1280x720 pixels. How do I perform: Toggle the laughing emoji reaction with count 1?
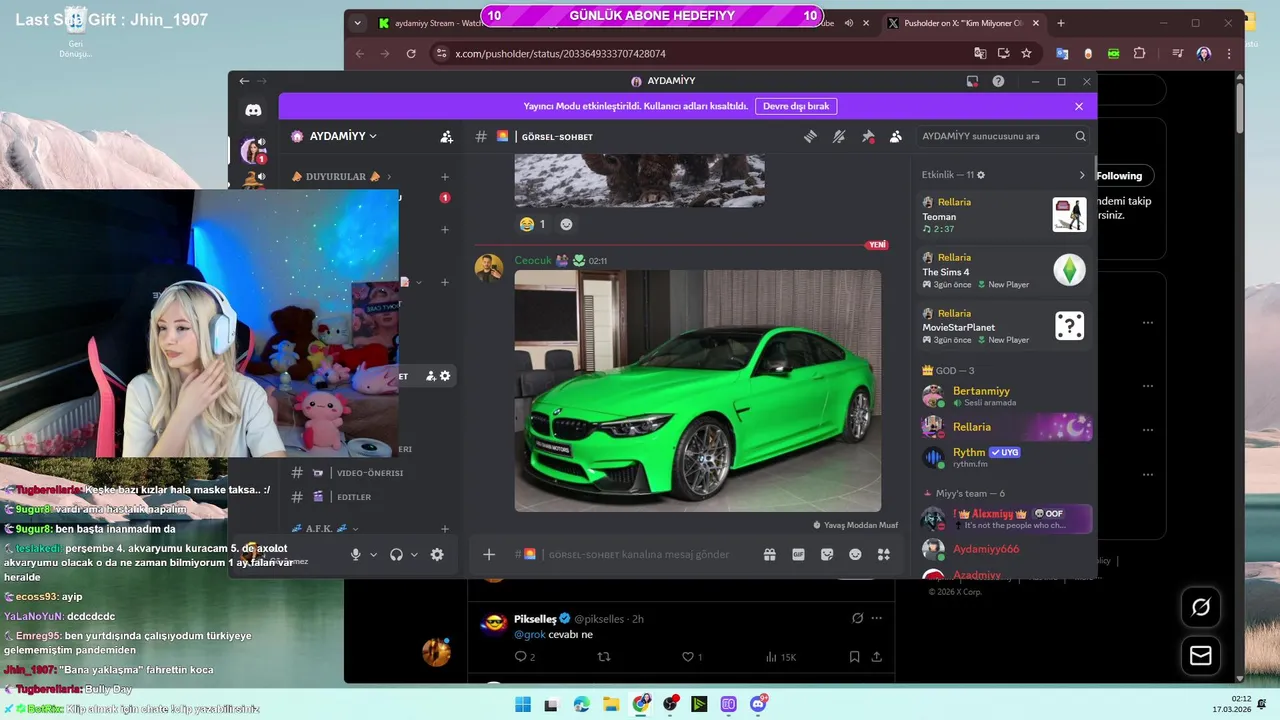pyautogui.click(x=532, y=225)
